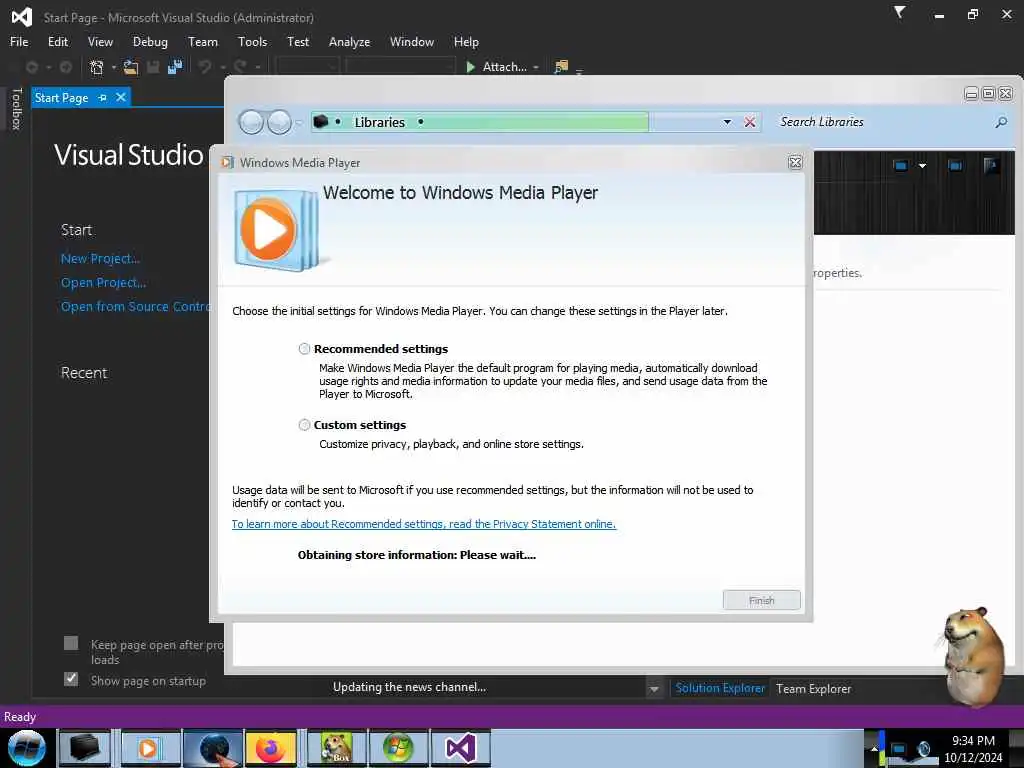Open the Windows Start orb
This screenshot has width=1024, height=768.
tap(26, 748)
